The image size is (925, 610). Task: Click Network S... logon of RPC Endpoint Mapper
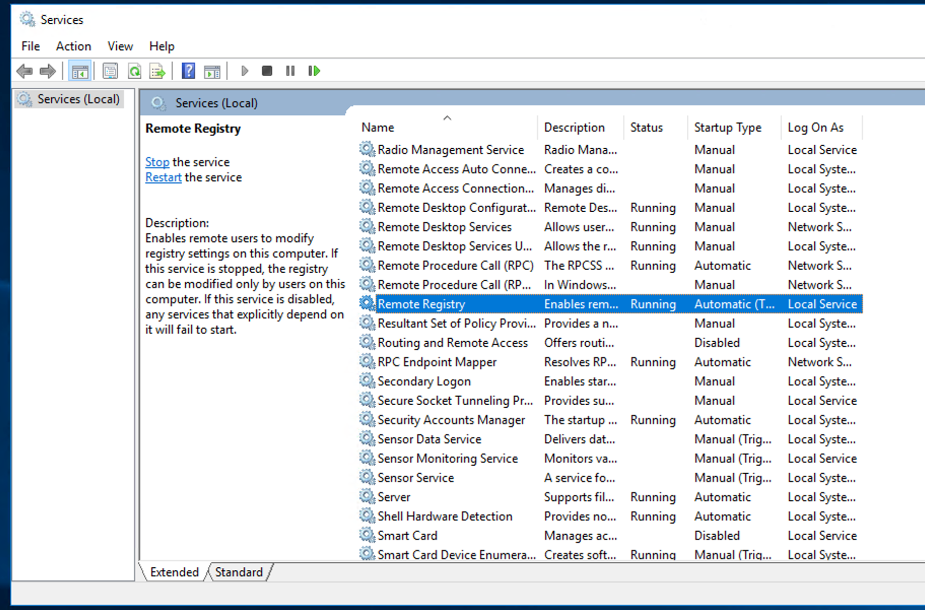click(x=819, y=362)
